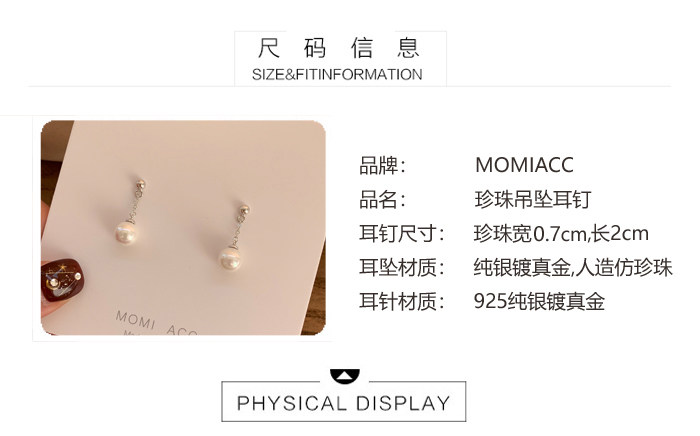Viewport: 700px width, 436px height.
Task: Open the pearl earring product photo
Action: pyautogui.click(x=183, y=228)
